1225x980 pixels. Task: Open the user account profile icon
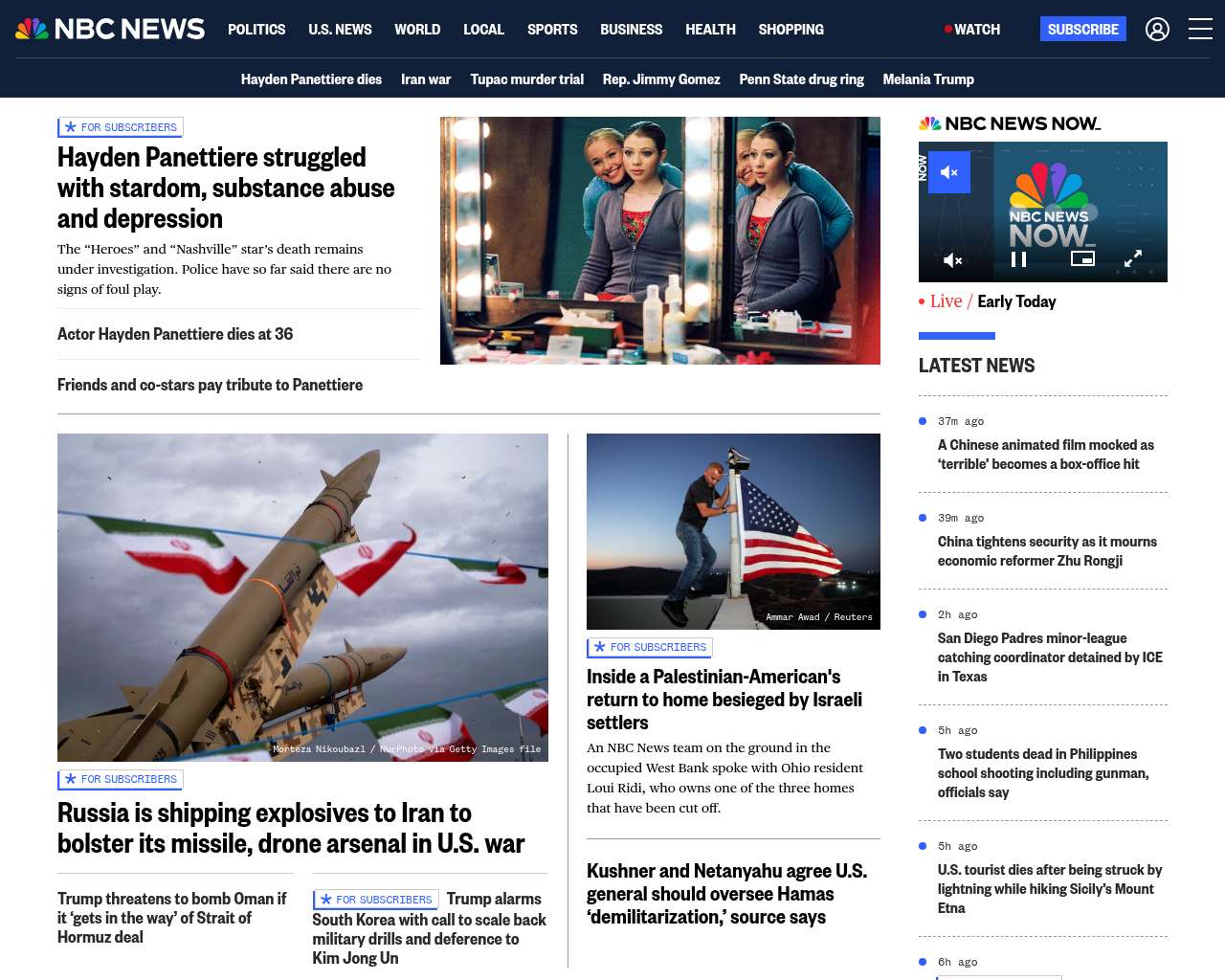click(1157, 30)
